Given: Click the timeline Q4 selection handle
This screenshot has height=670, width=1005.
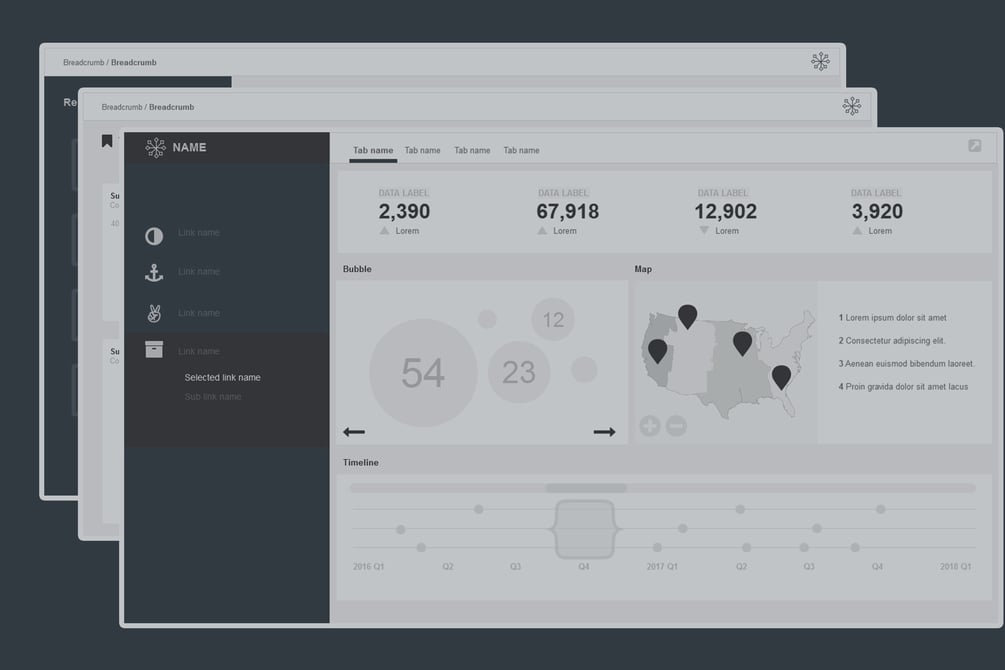Looking at the screenshot, I should pos(585,530).
